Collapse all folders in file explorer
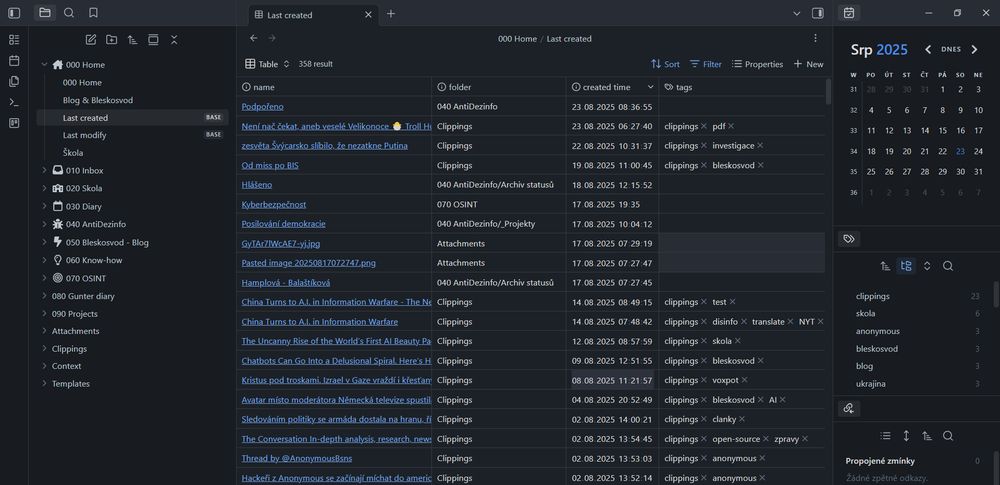1000x485 pixels. (x=174, y=40)
